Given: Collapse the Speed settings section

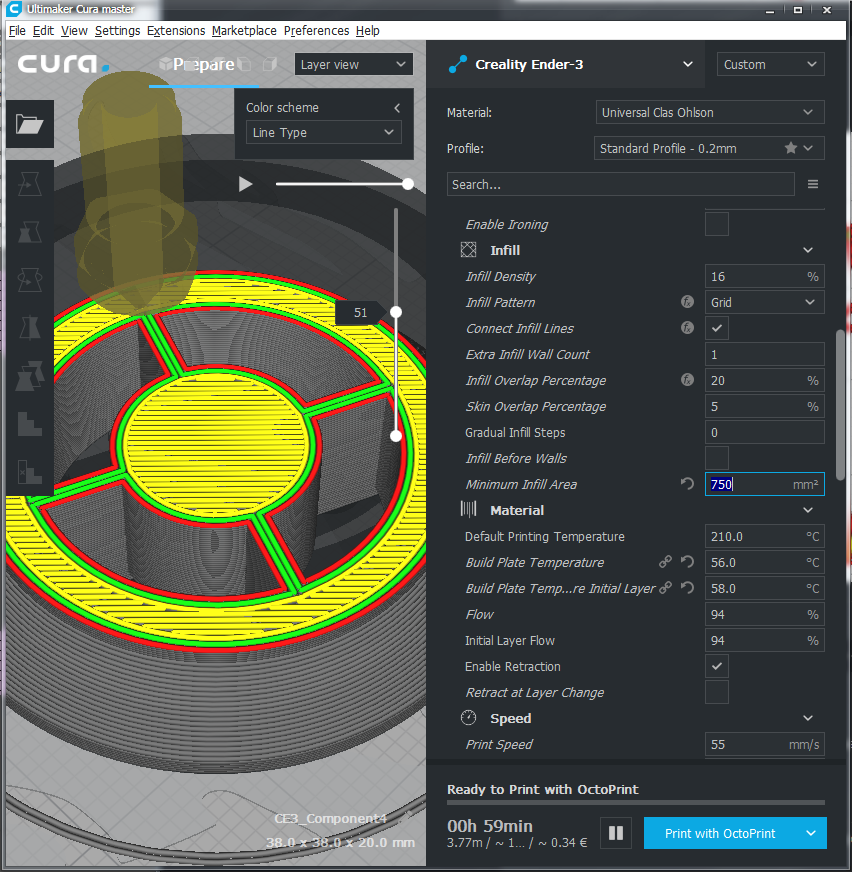Looking at the screenshot, I should pos(808,718).
